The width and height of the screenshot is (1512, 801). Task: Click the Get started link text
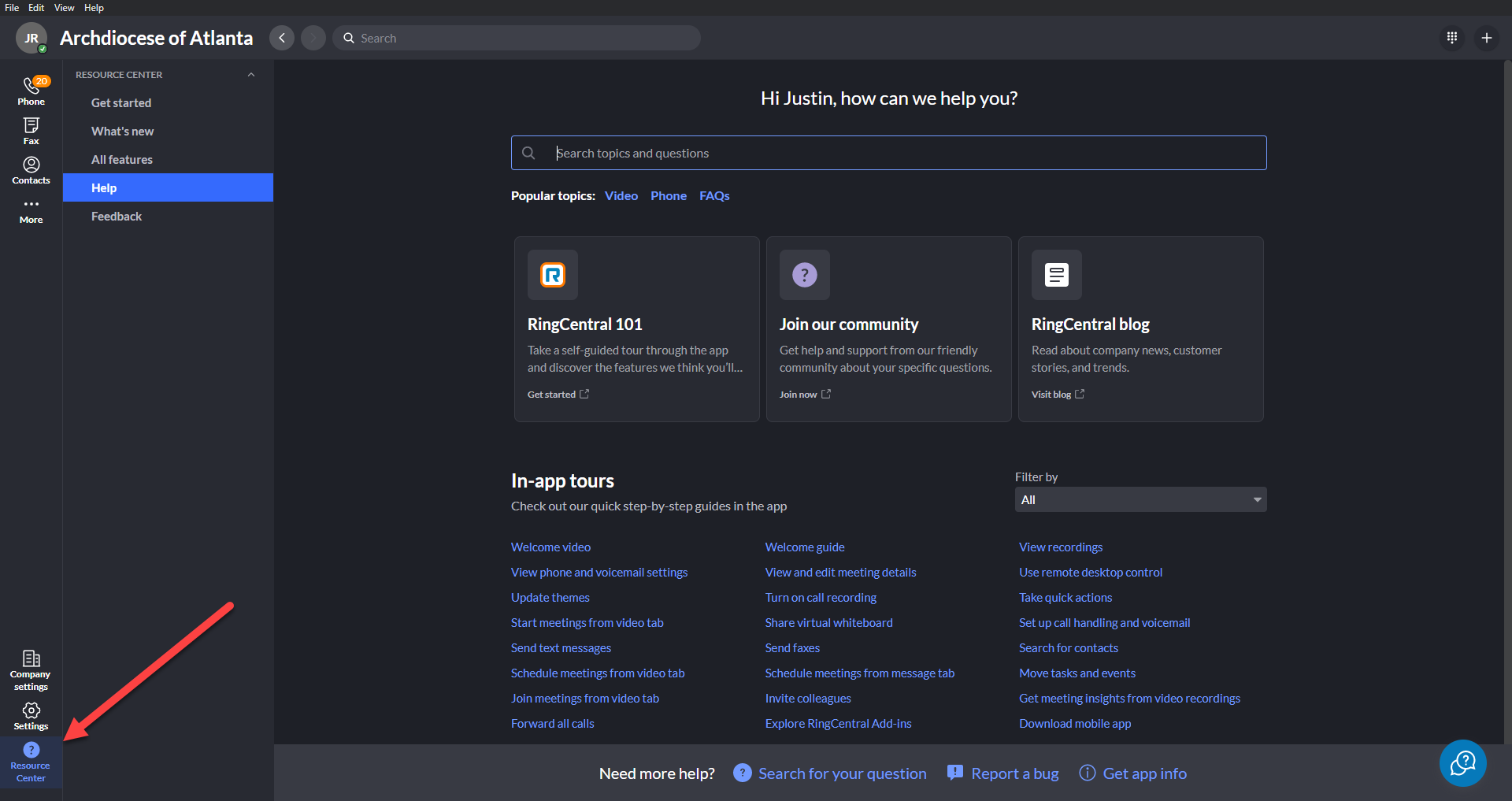pos(551,395)
